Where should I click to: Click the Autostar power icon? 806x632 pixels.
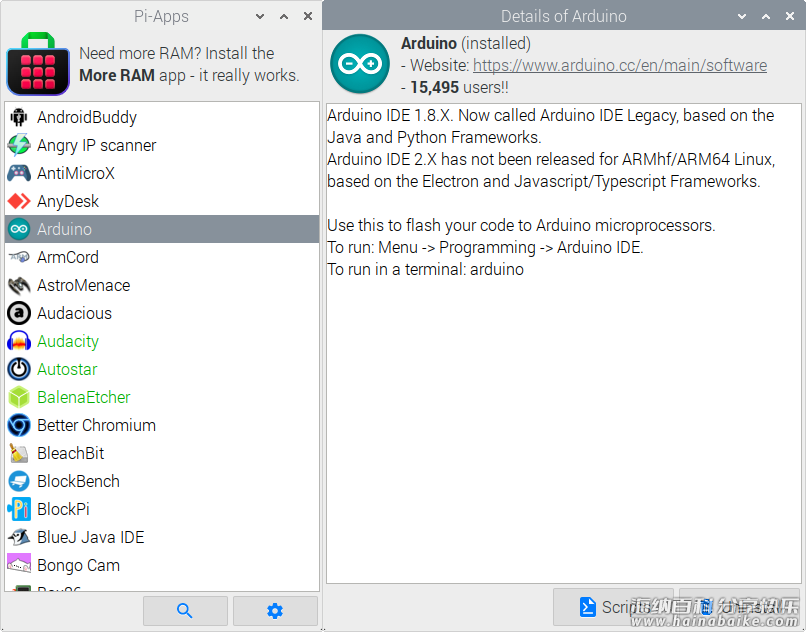click(19, 369)
